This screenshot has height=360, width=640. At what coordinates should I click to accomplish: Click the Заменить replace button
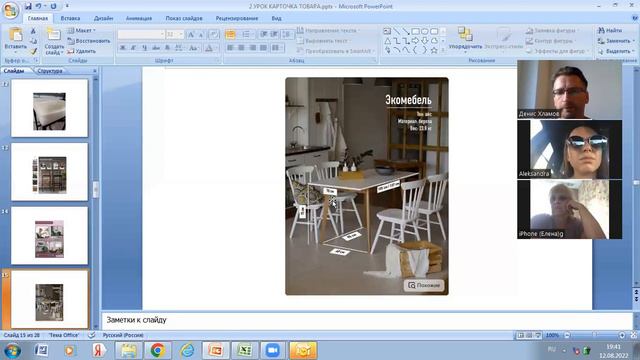pos(616,41)
